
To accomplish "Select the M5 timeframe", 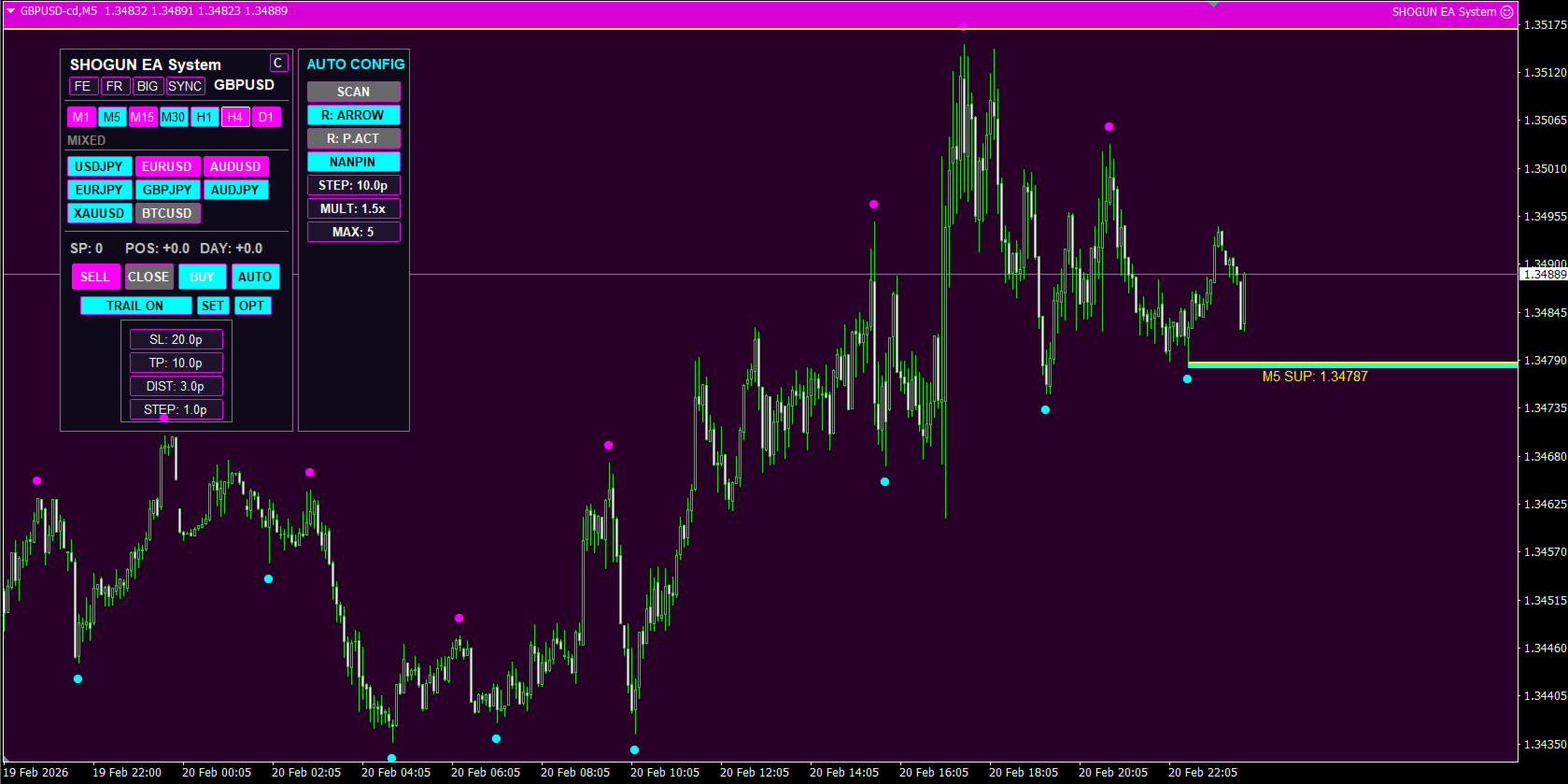I will [112, 117].
